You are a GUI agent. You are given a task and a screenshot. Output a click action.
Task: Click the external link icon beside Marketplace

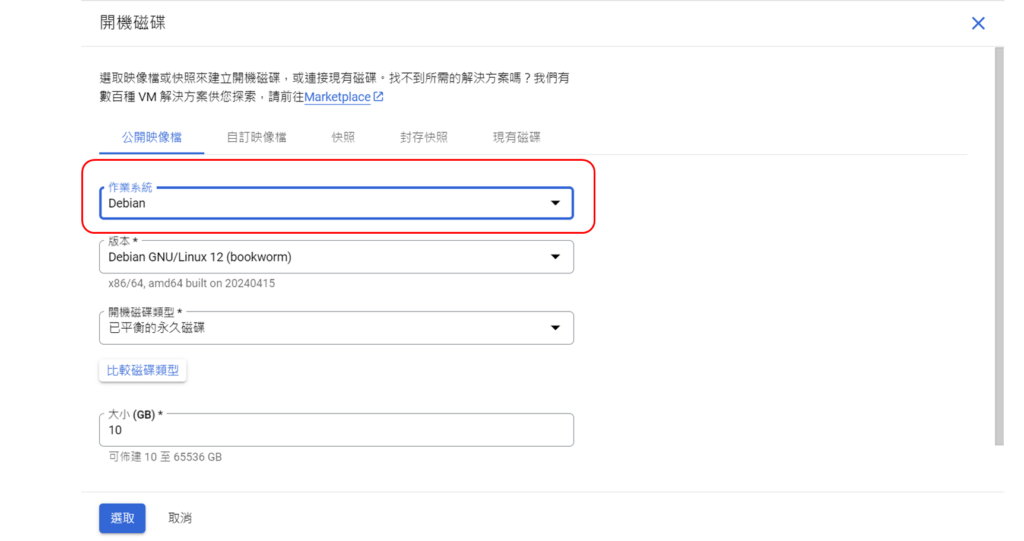tap(378, 97)
